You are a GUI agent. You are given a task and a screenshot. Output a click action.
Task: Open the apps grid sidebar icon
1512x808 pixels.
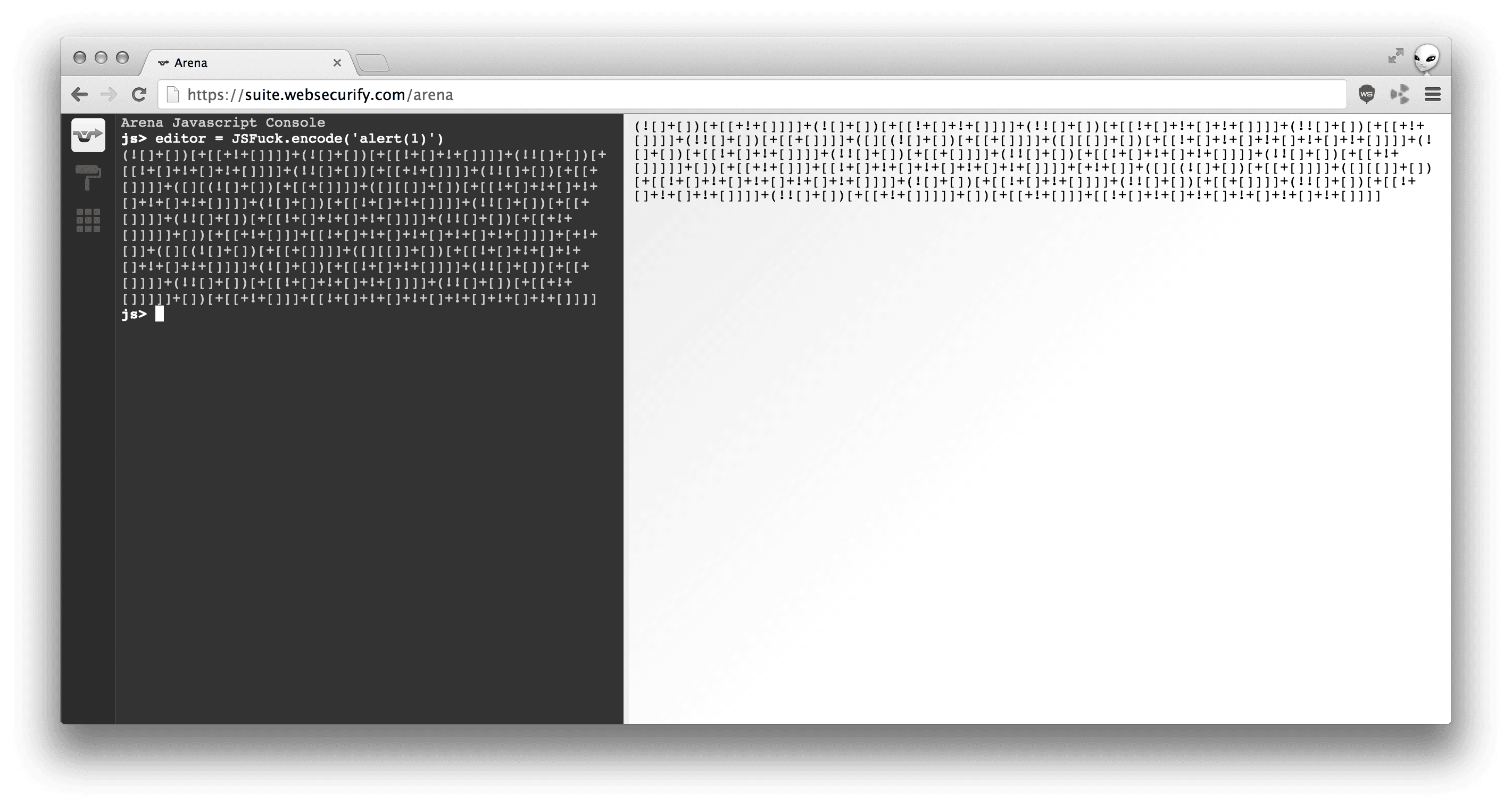(x=88, y=221)
